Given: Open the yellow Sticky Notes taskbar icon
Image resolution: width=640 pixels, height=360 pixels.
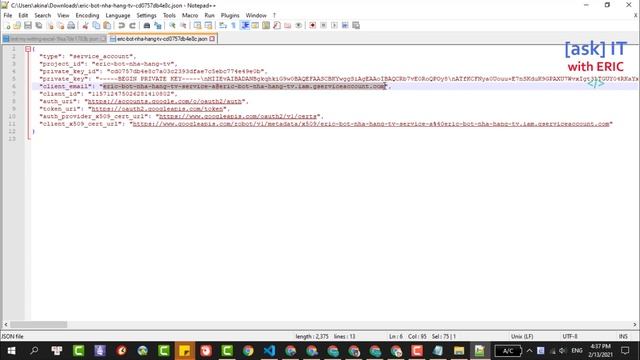Looking at the screenshot, I should click(x=184, y=351).
